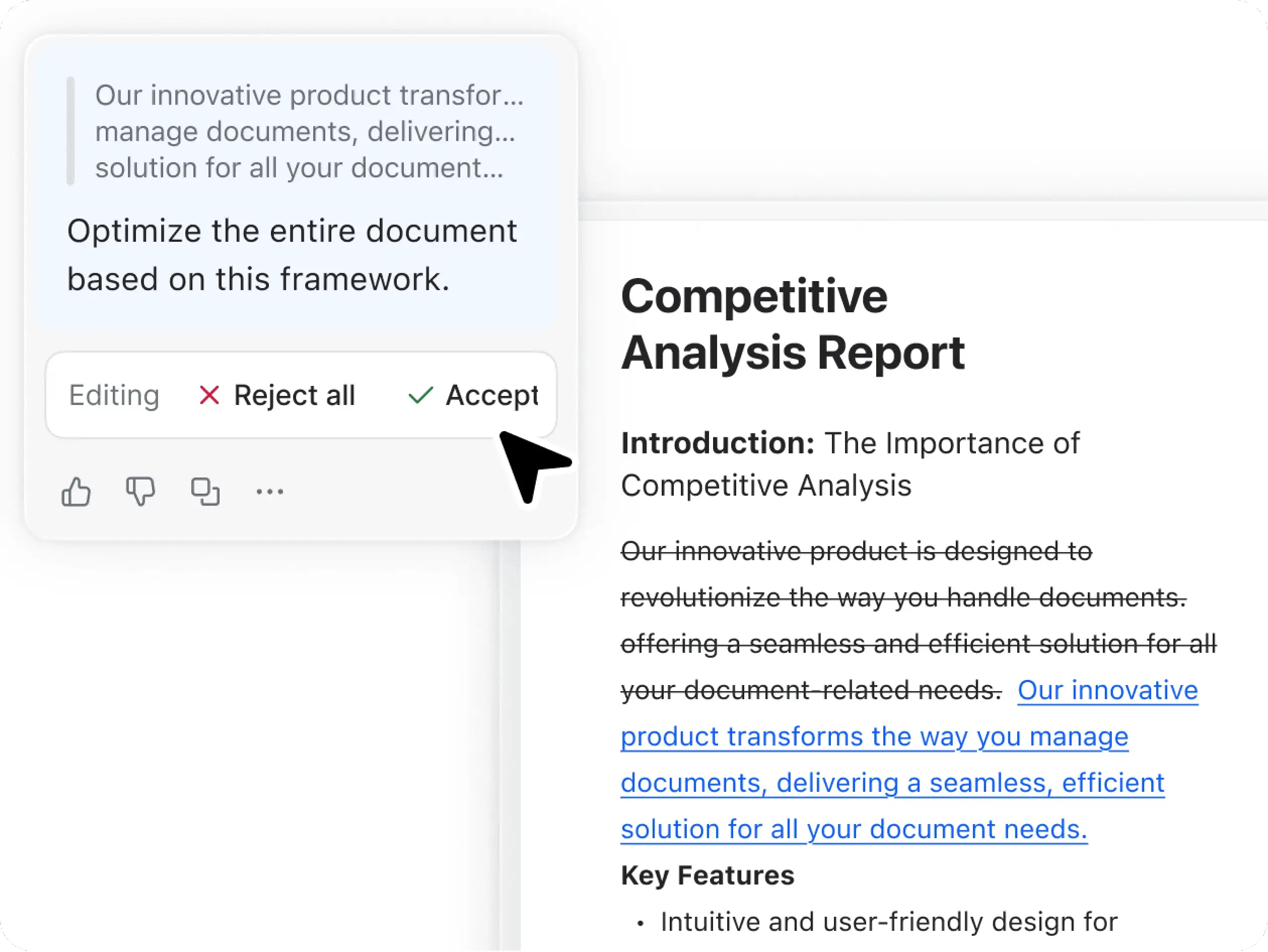
Task: Reject all suggested document changes
Action: click(x=294, y=394)
